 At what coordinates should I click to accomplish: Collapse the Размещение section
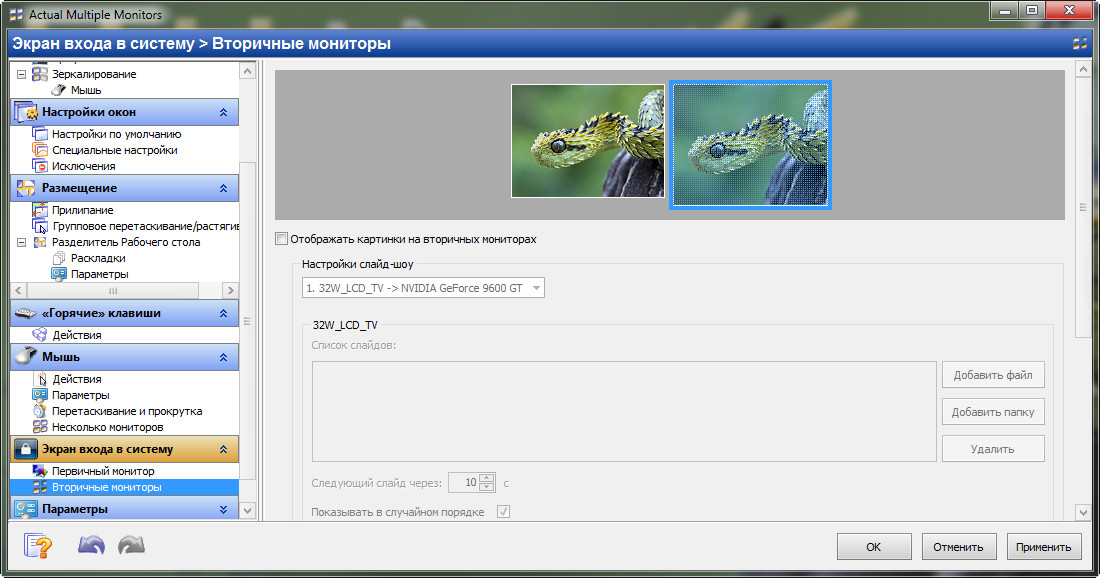pyautogui.click(x=223, y=188)
